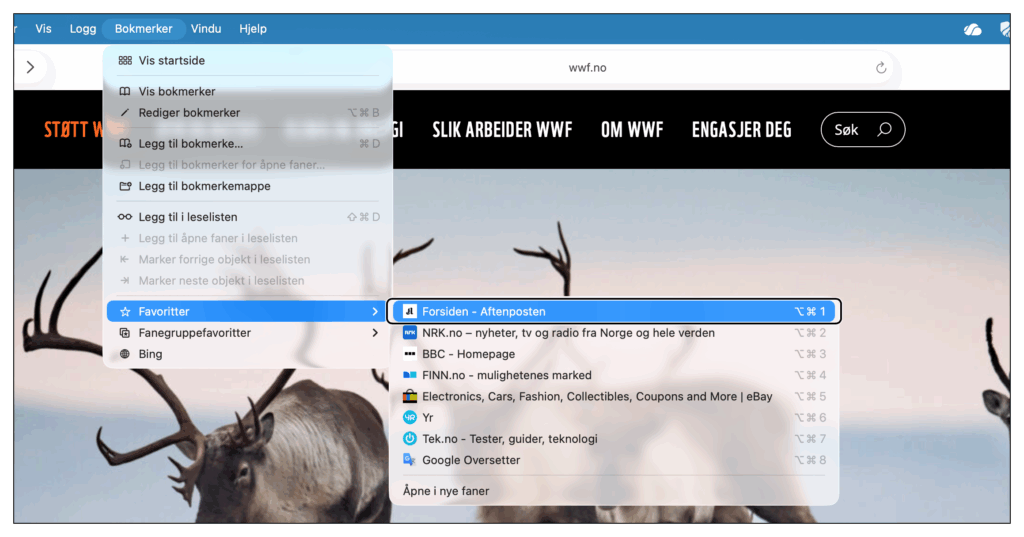
Task: Click the NRK favicon
Action: (409, 333)
